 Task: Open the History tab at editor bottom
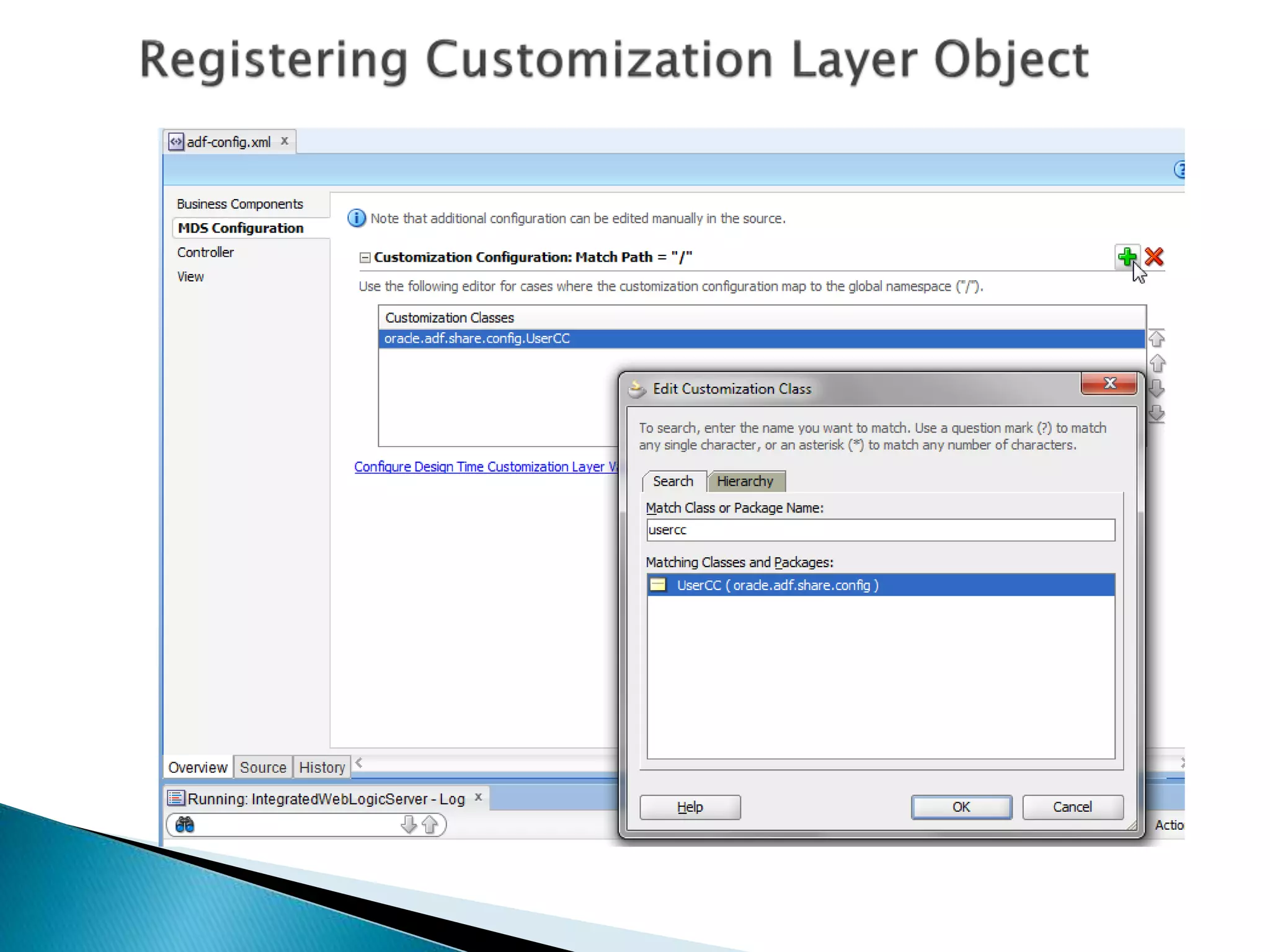pyautogui.click(x=322, y=768)
